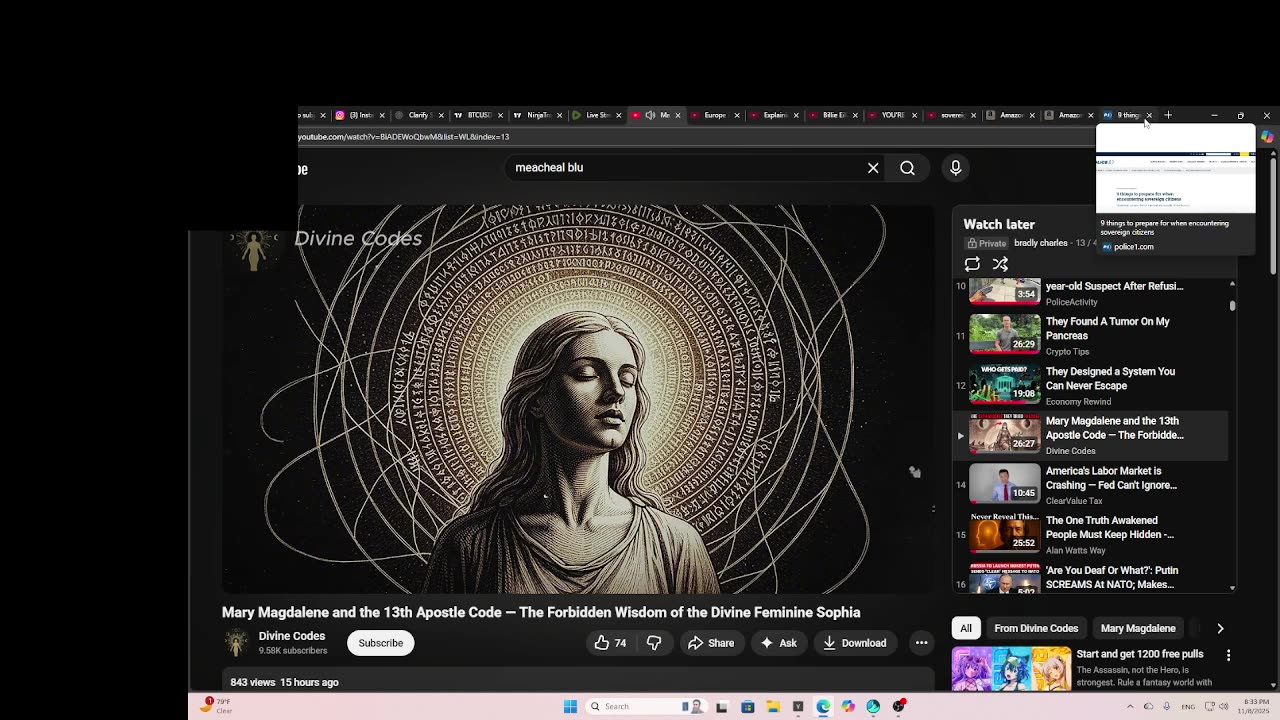The image size is (1280, 720).
Task: Open the 'Start and get 1200 free pulls' ad thumbnail
Action: [x=1011, y=668]
